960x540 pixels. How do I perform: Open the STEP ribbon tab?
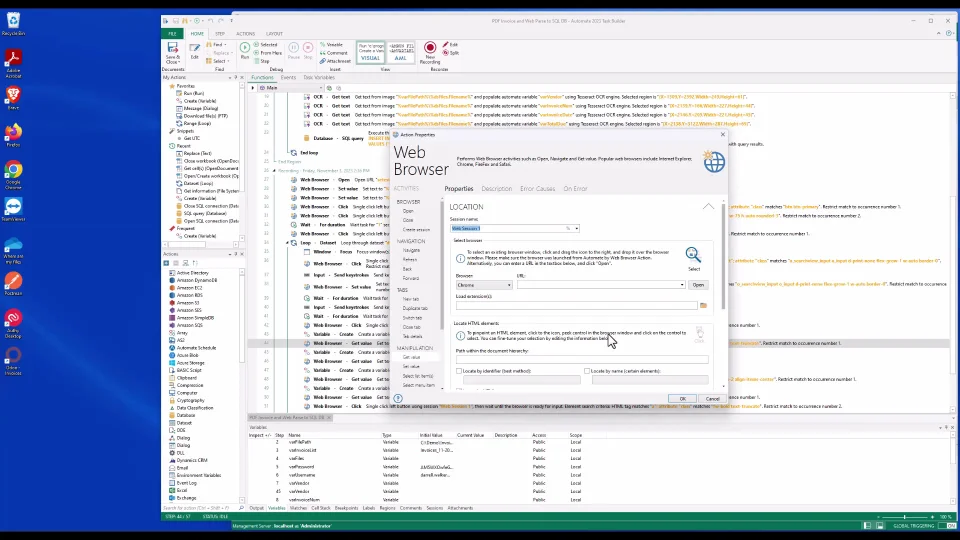[219, 34]
